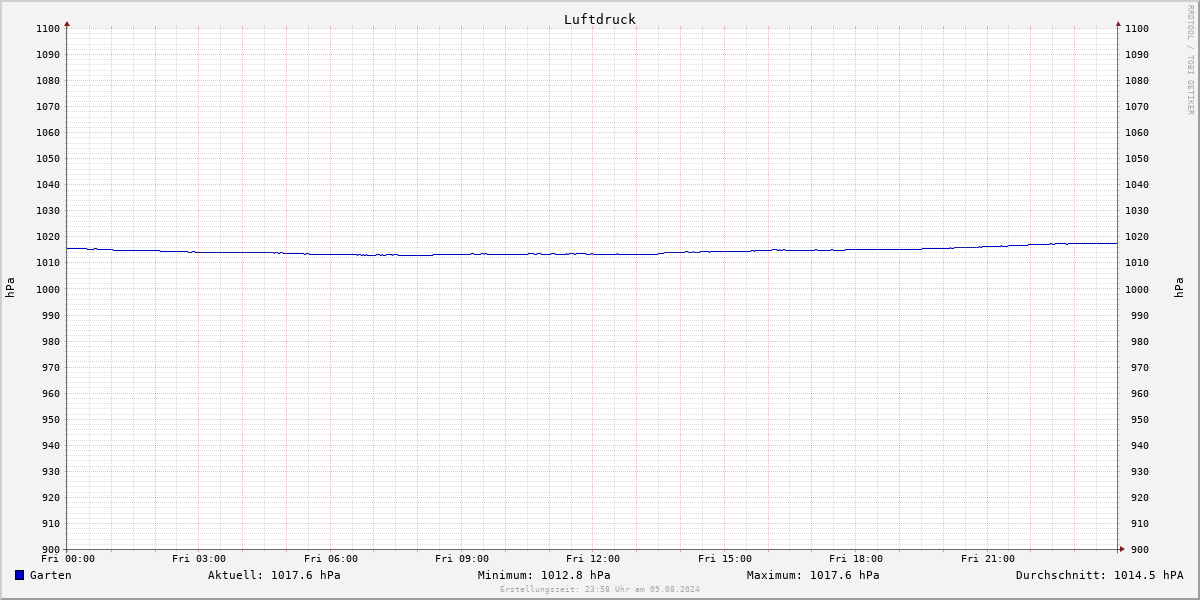The height and width of the screenshot is (600, 1200).
Task: Click the 900 label on the left axis
Action: click(x=51, y=550)
